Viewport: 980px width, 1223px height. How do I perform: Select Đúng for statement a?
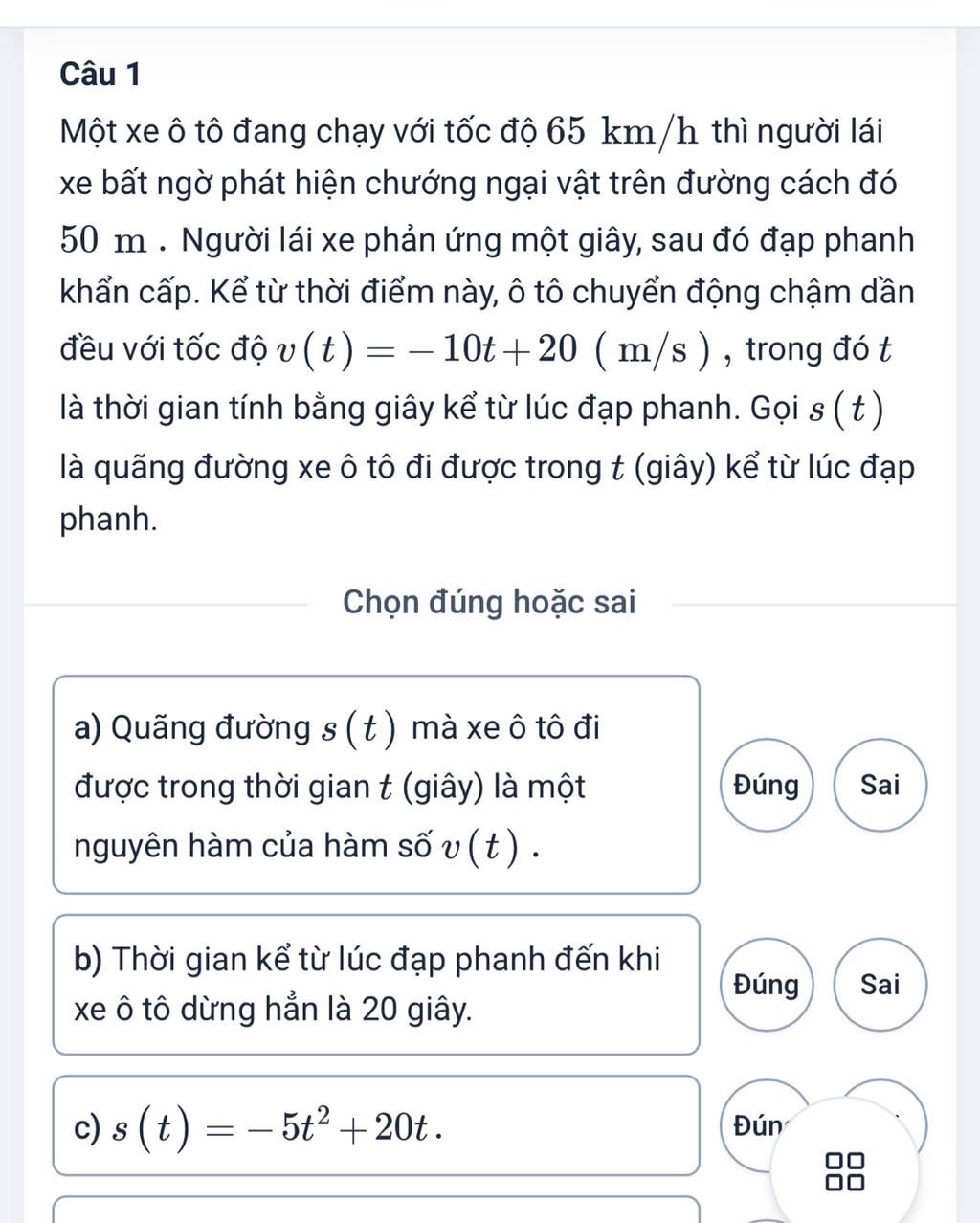[x=766, y=786]
